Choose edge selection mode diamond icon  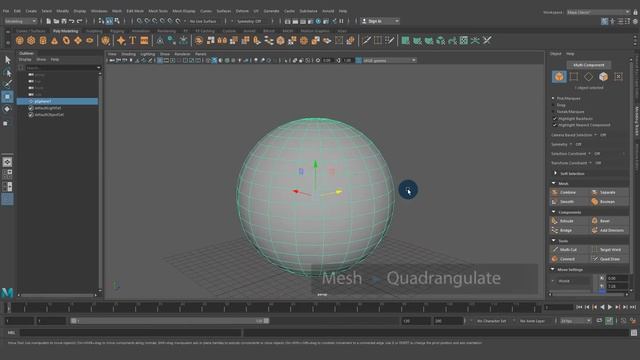(589, 76)
